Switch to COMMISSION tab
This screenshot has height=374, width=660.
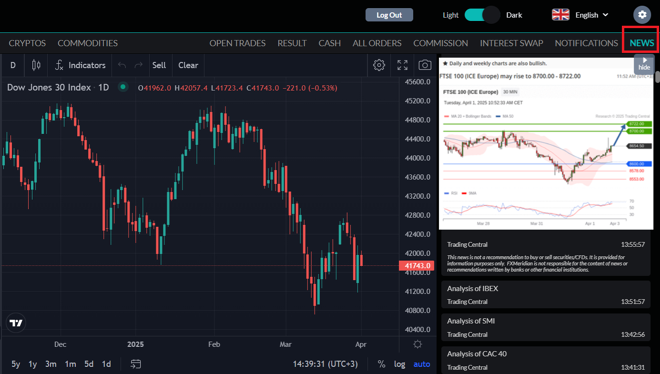tap(440, 43)
